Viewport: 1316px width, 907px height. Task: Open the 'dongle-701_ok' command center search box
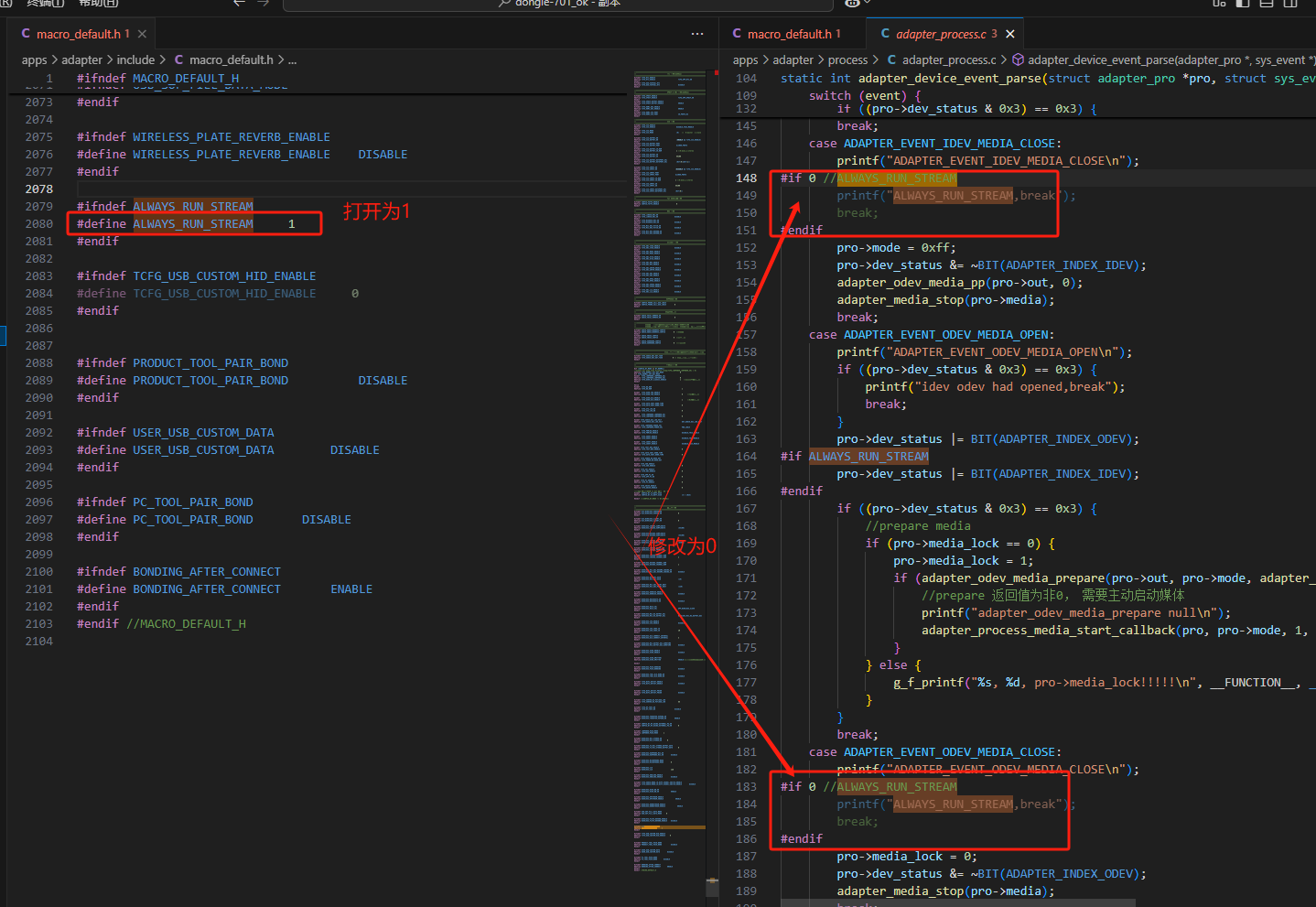click(558, 4)
